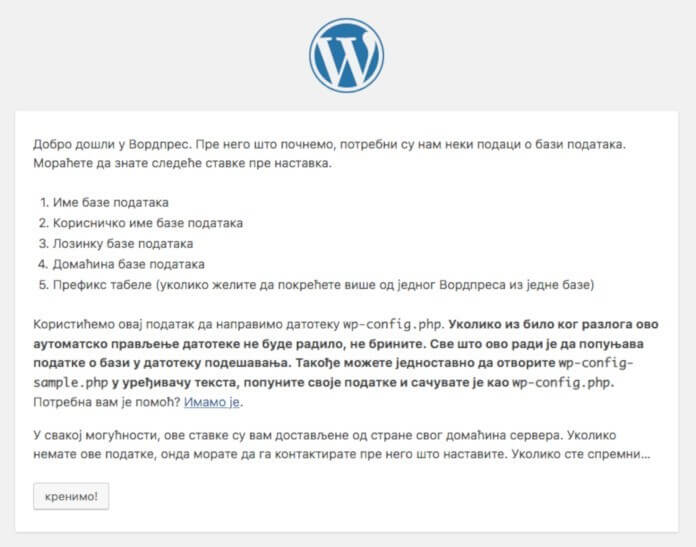Select the "Домаћина базе података" list item
Screen dimensions: 696x547
128,264
